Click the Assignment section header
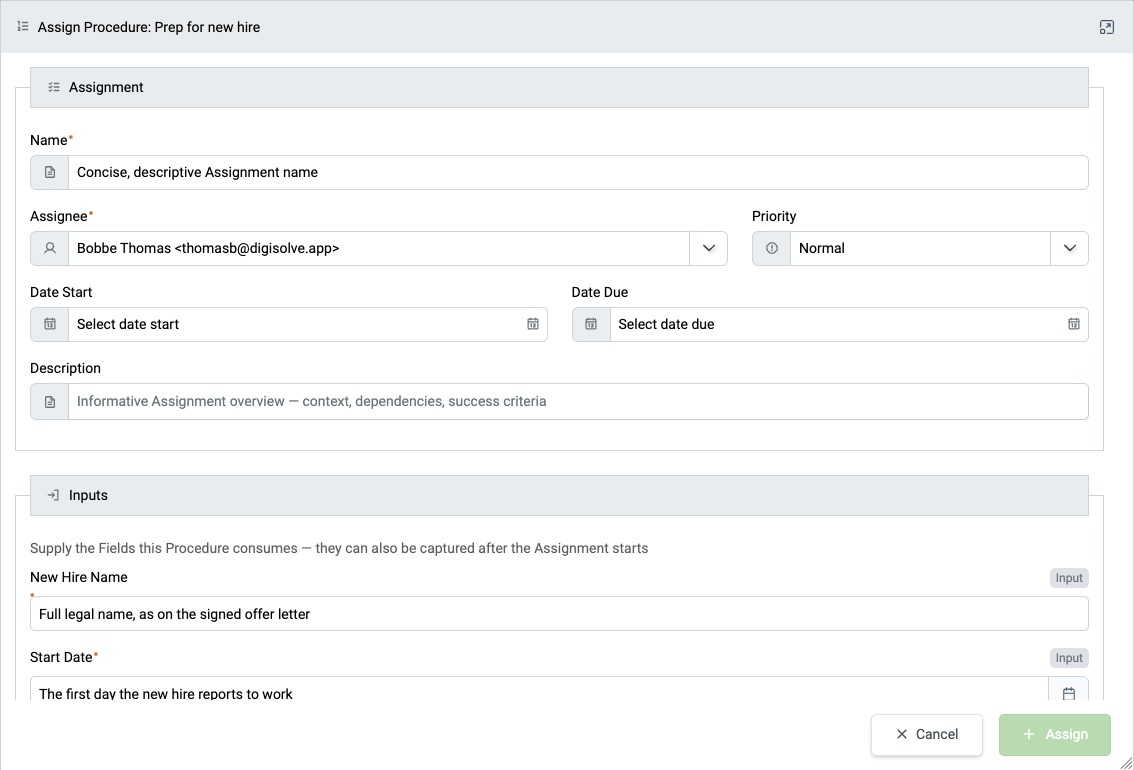 click(x=559, y=87)
